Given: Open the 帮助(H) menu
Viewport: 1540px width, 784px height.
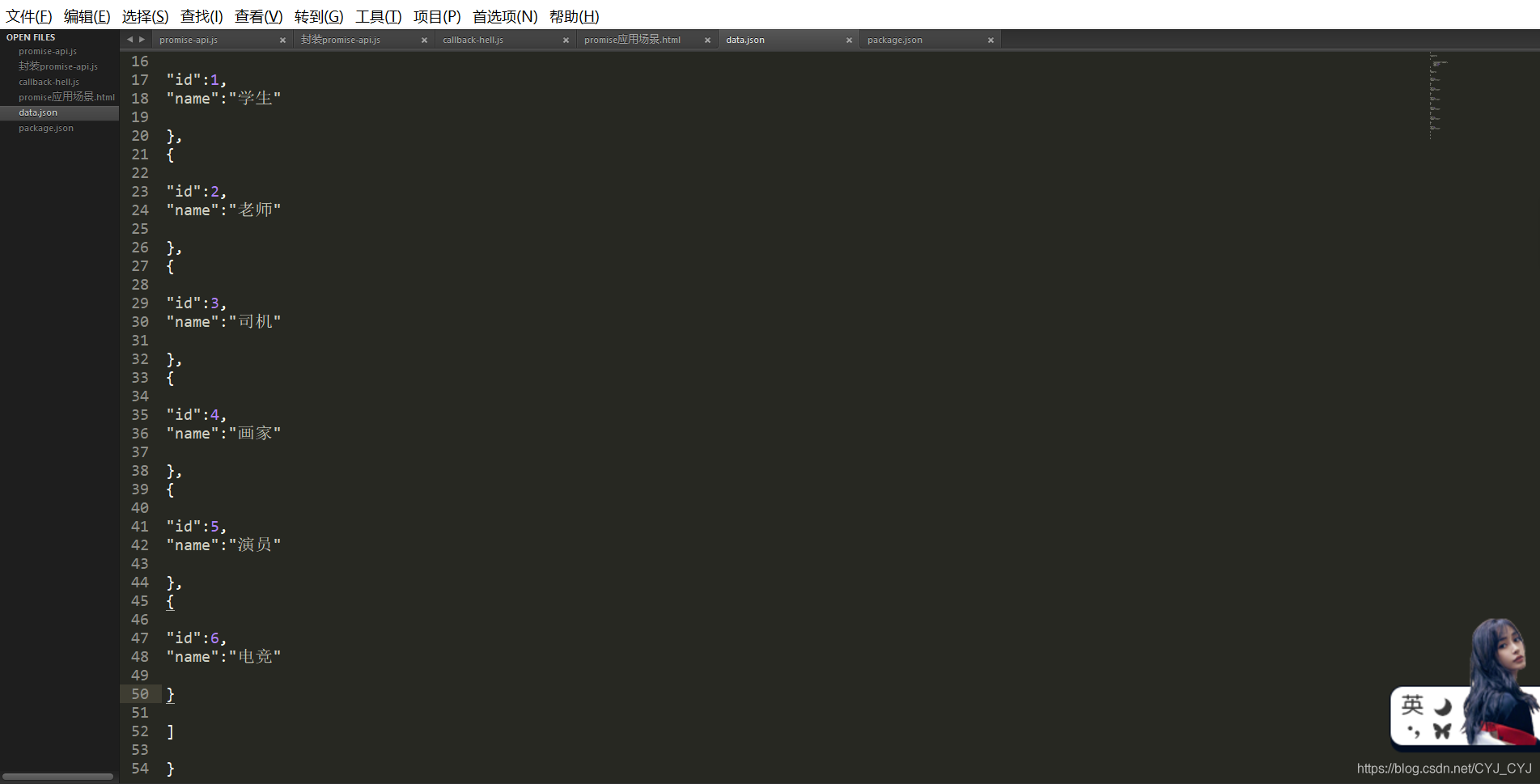Looking at the screenshot, I should 575,16.
